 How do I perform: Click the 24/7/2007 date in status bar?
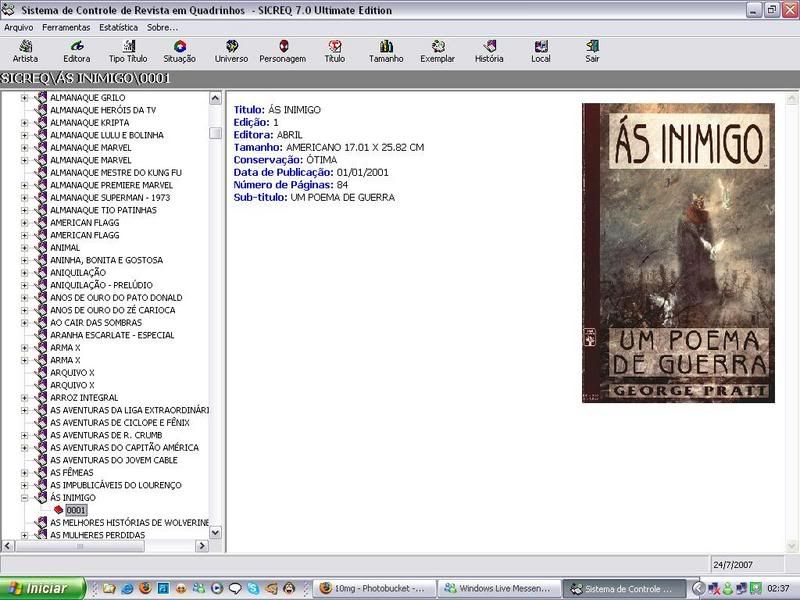[733, 564]
